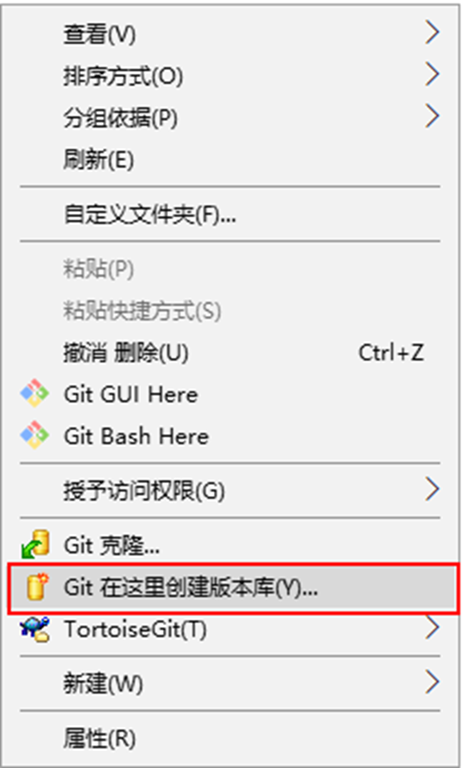Expand the TortoiseGit(T) submenu arrow

click(x=432, y=628)
